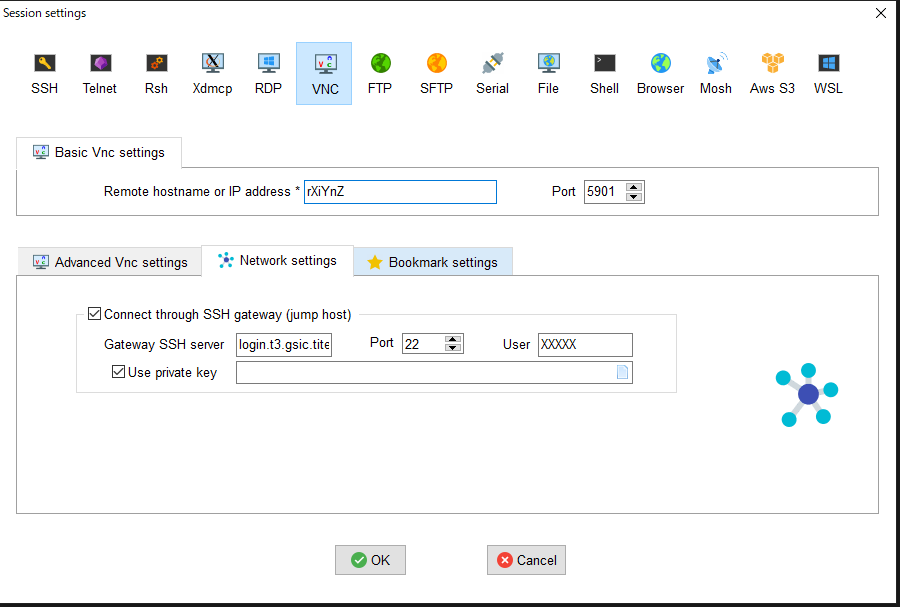Select the RDP session icon
Viewport: 900px width, 607px height.
point(268,74)
